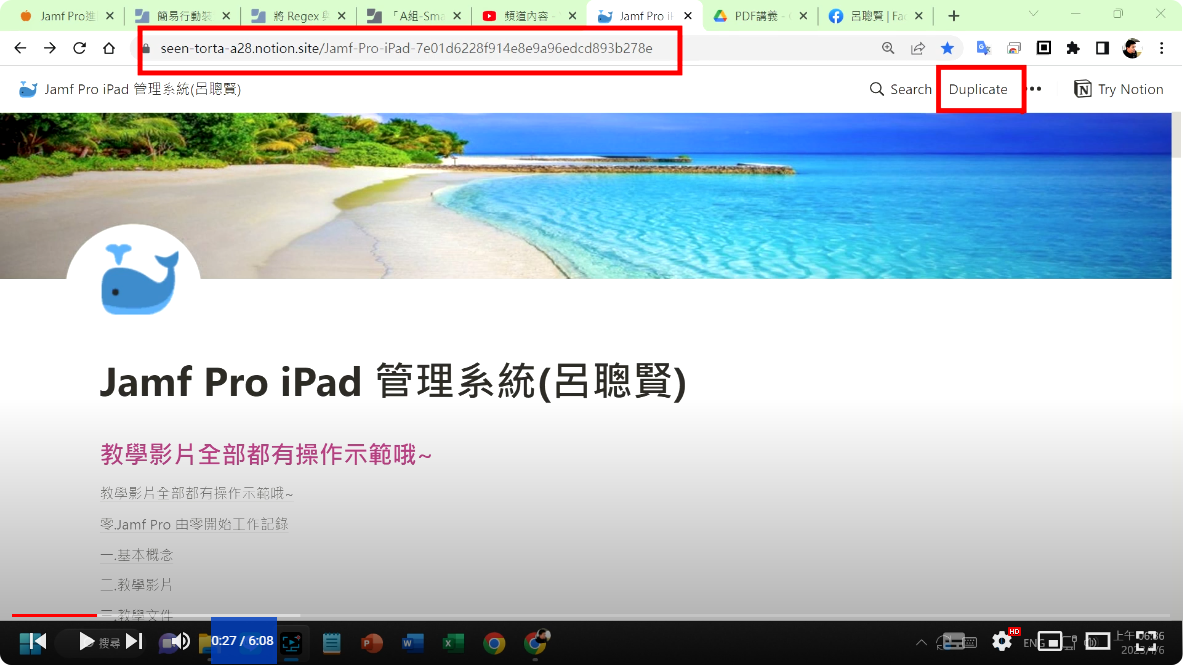Image resolution: width=1190 pixels, height=667 pixels.
Task: Open the Chrome with profile taskbar icon
Action: point(536,643)
